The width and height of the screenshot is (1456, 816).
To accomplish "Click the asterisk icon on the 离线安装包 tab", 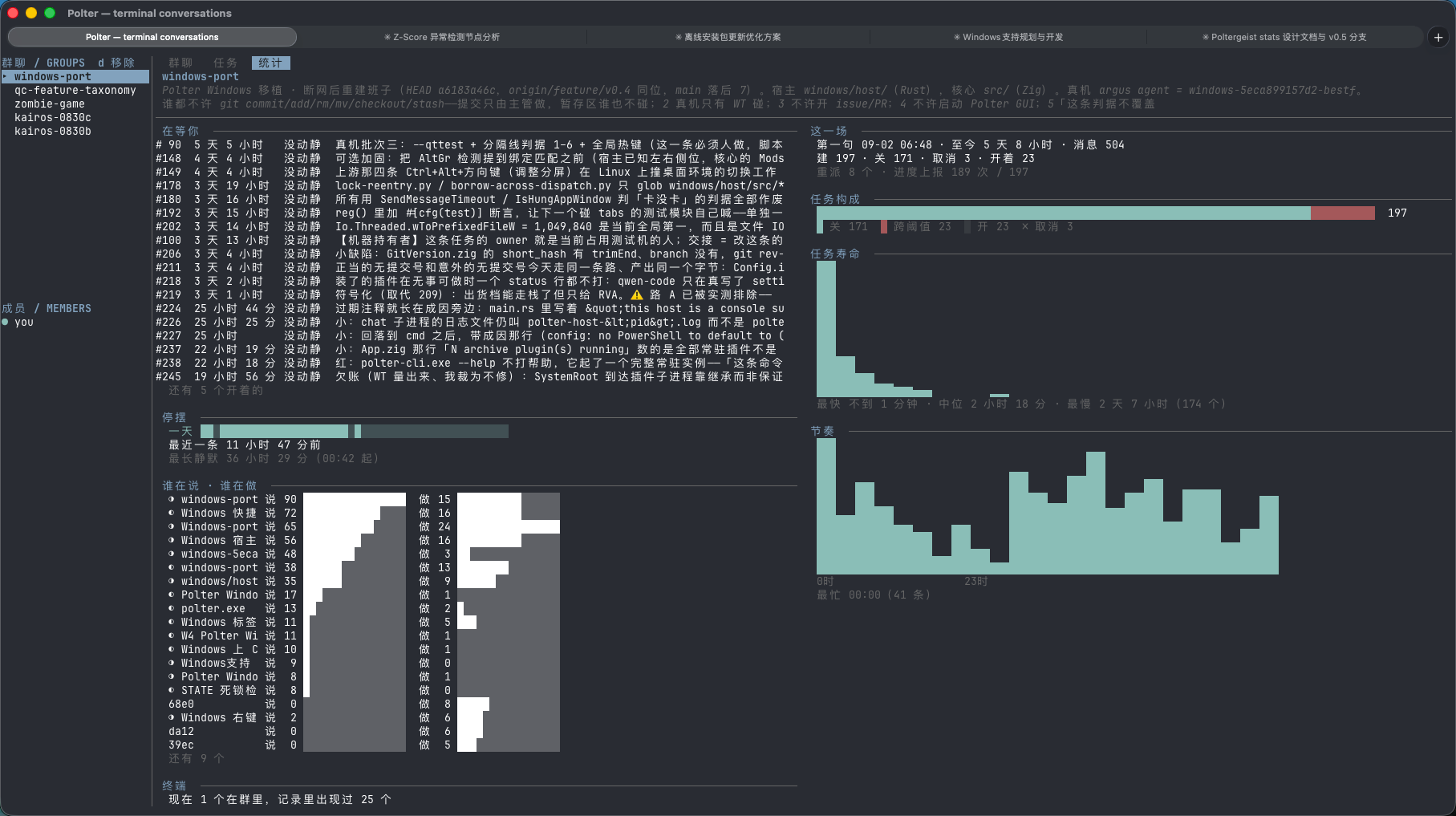I will (679, 37).
